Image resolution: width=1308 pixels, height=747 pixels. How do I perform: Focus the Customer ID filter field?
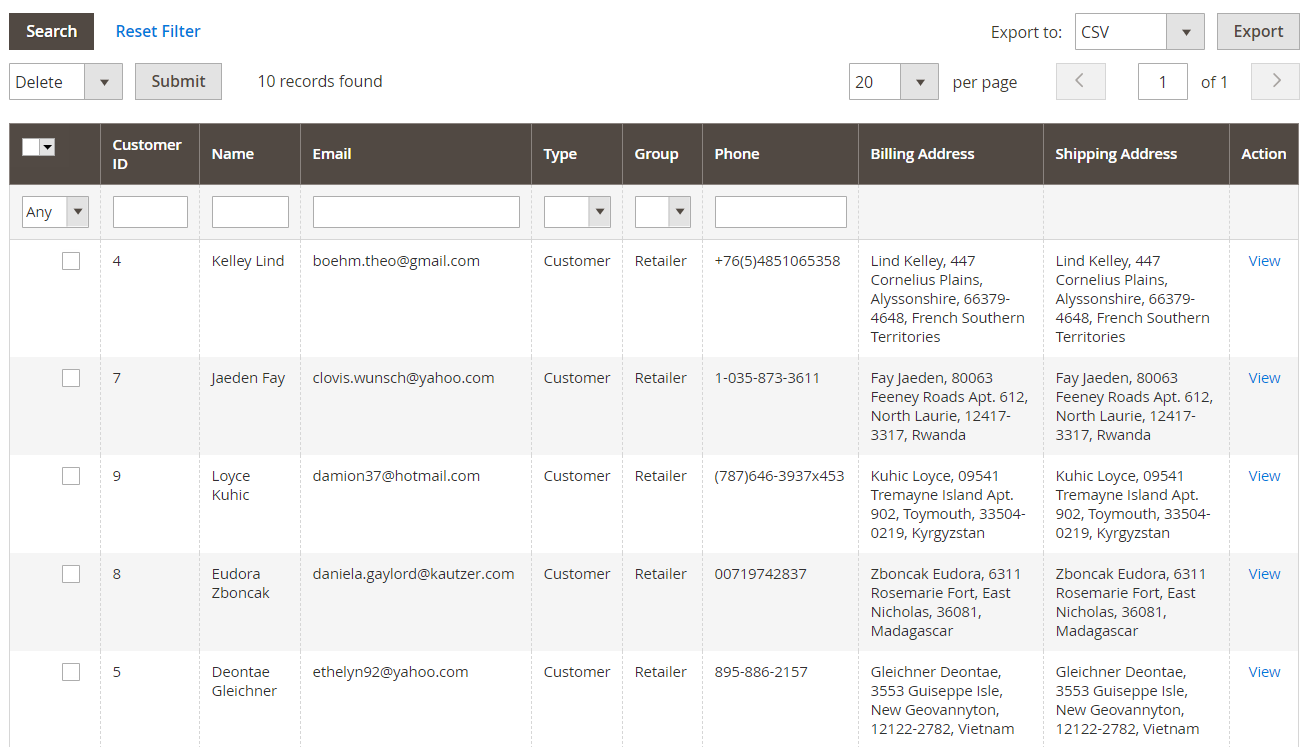pos(150,212)
